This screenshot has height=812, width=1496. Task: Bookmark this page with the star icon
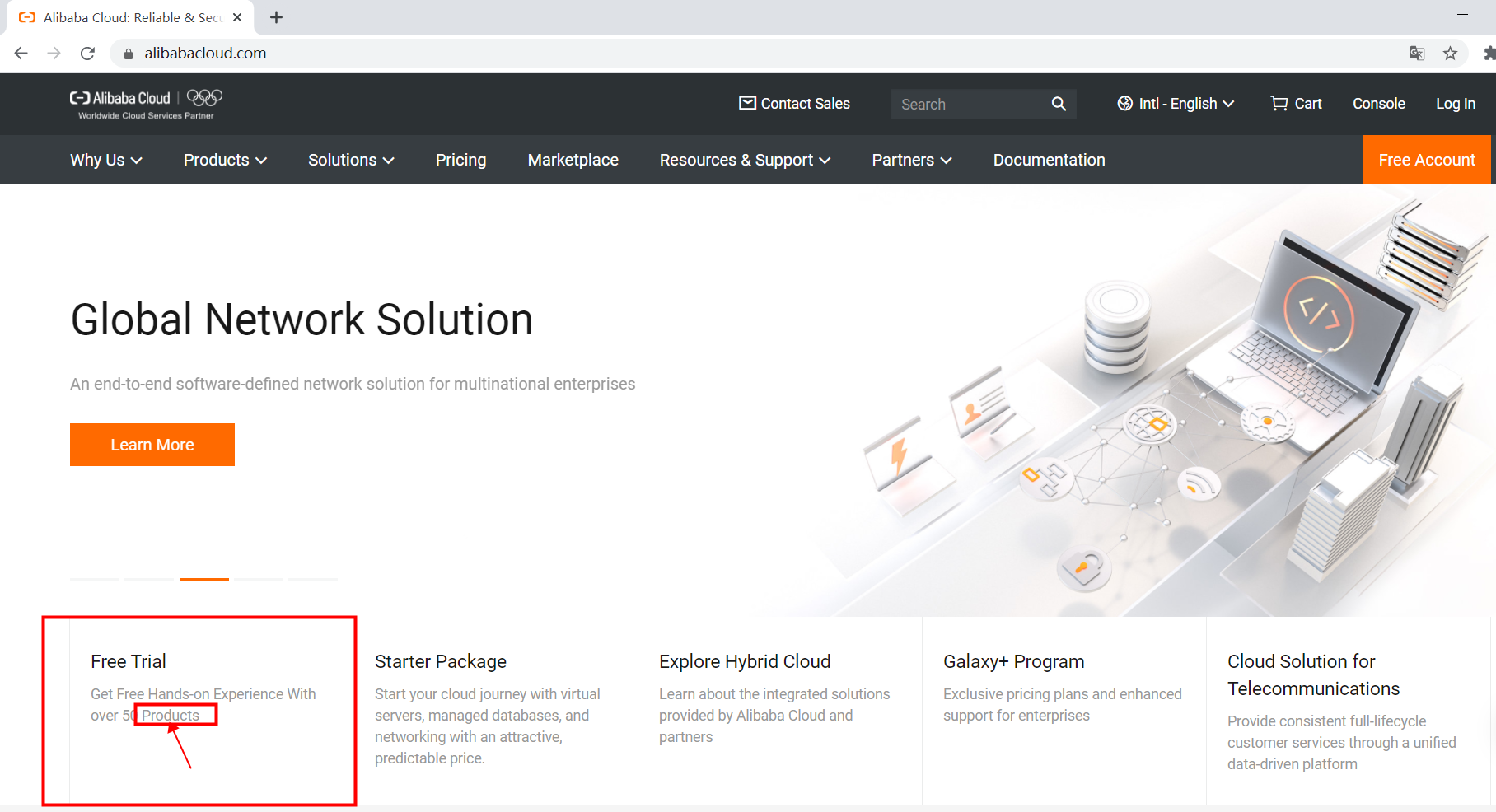tap(1450, 54)
